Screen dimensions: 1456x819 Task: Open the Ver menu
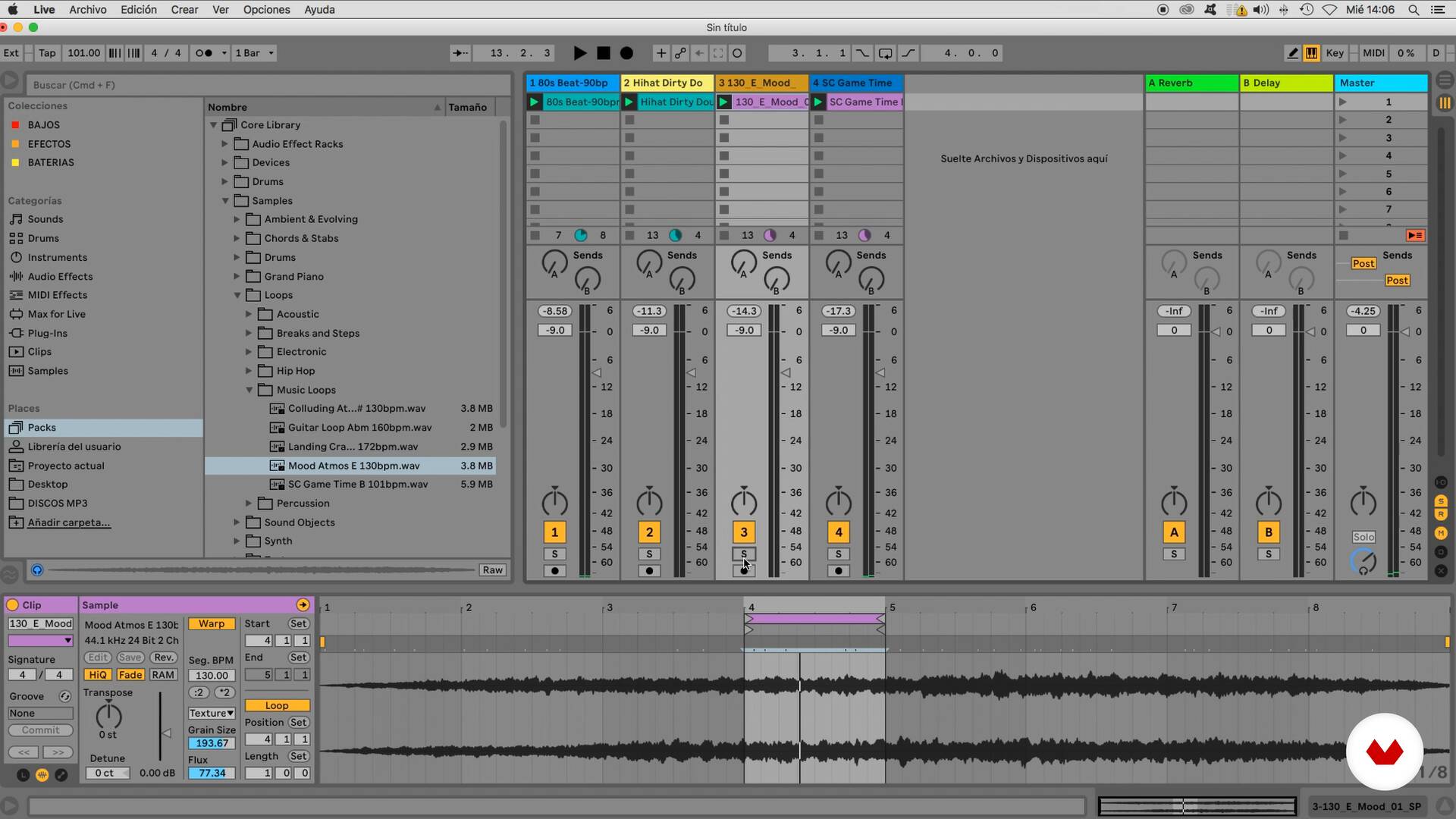[x=221, y=10]
